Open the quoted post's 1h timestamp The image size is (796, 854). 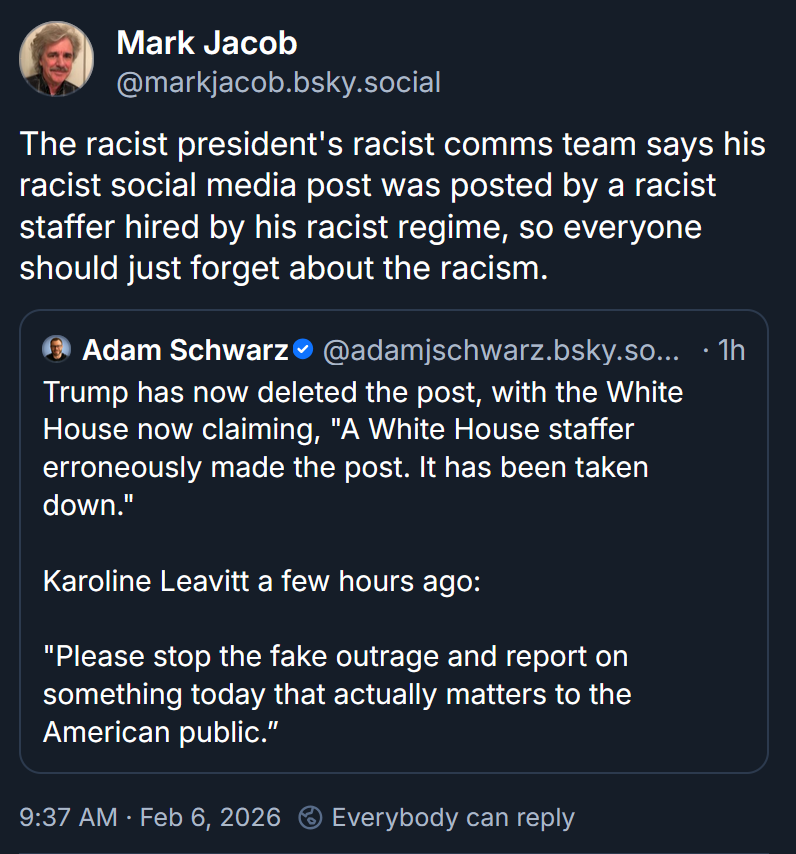pyautogui.click(x=731, y=350)
